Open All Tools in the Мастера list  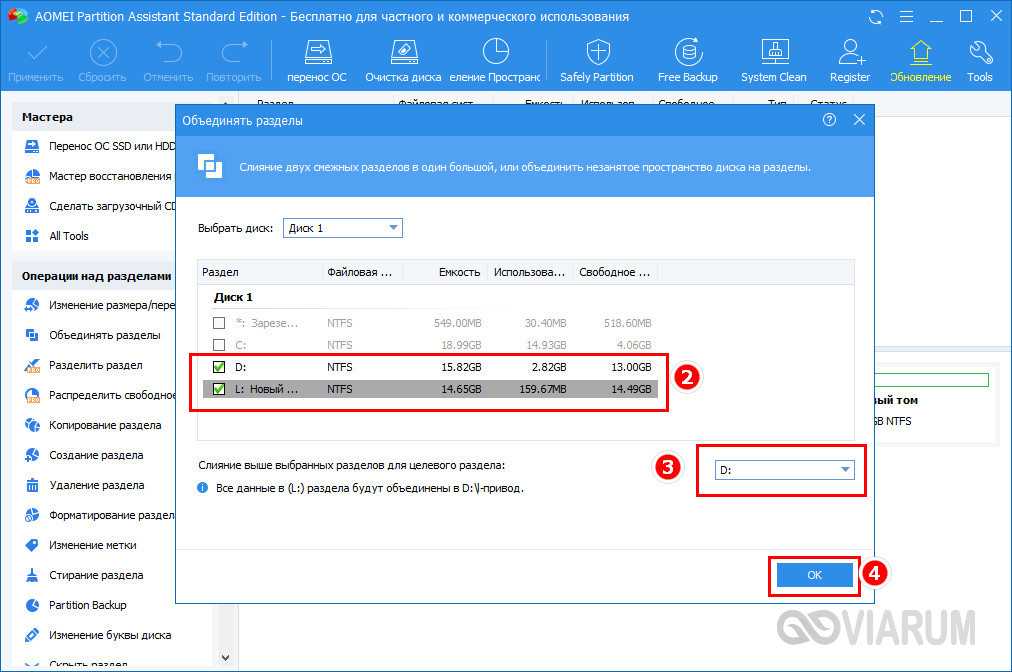(68, 236)
